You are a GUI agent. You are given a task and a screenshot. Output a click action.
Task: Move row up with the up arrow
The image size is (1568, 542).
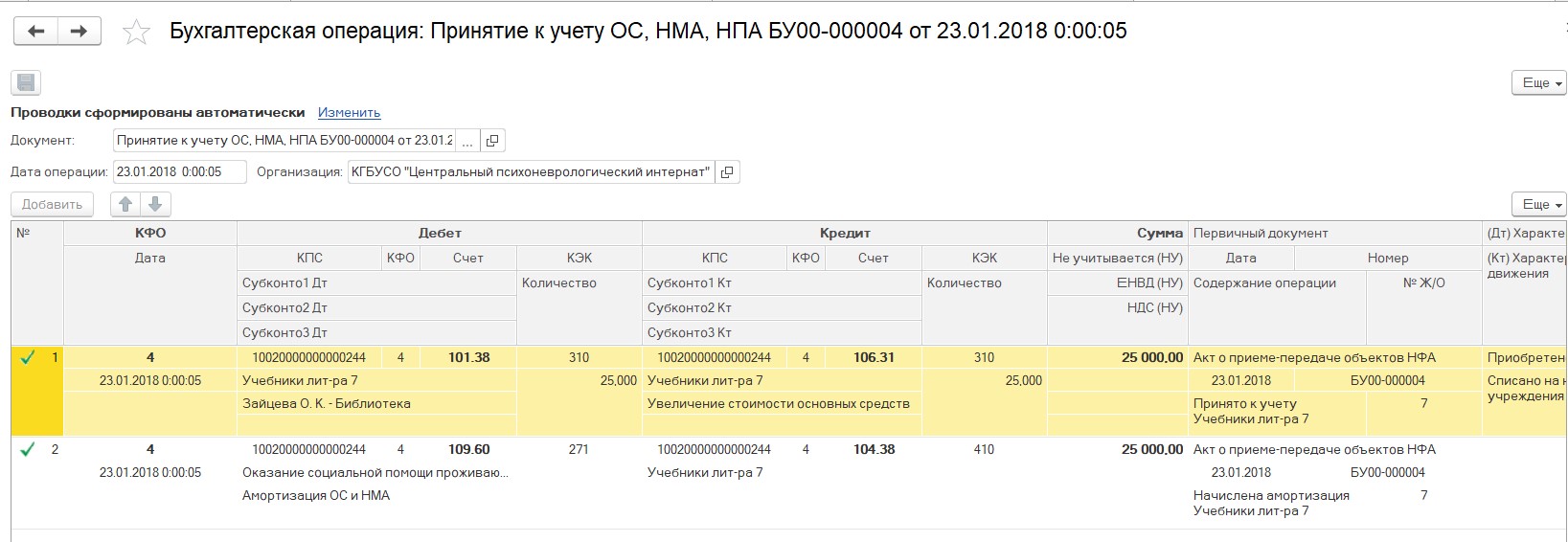(125, 204)
